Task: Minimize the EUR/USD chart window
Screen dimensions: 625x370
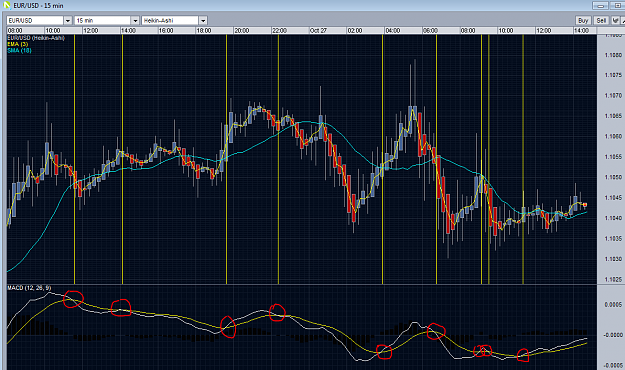Action: pyautogui.click(x=600, y=6)
